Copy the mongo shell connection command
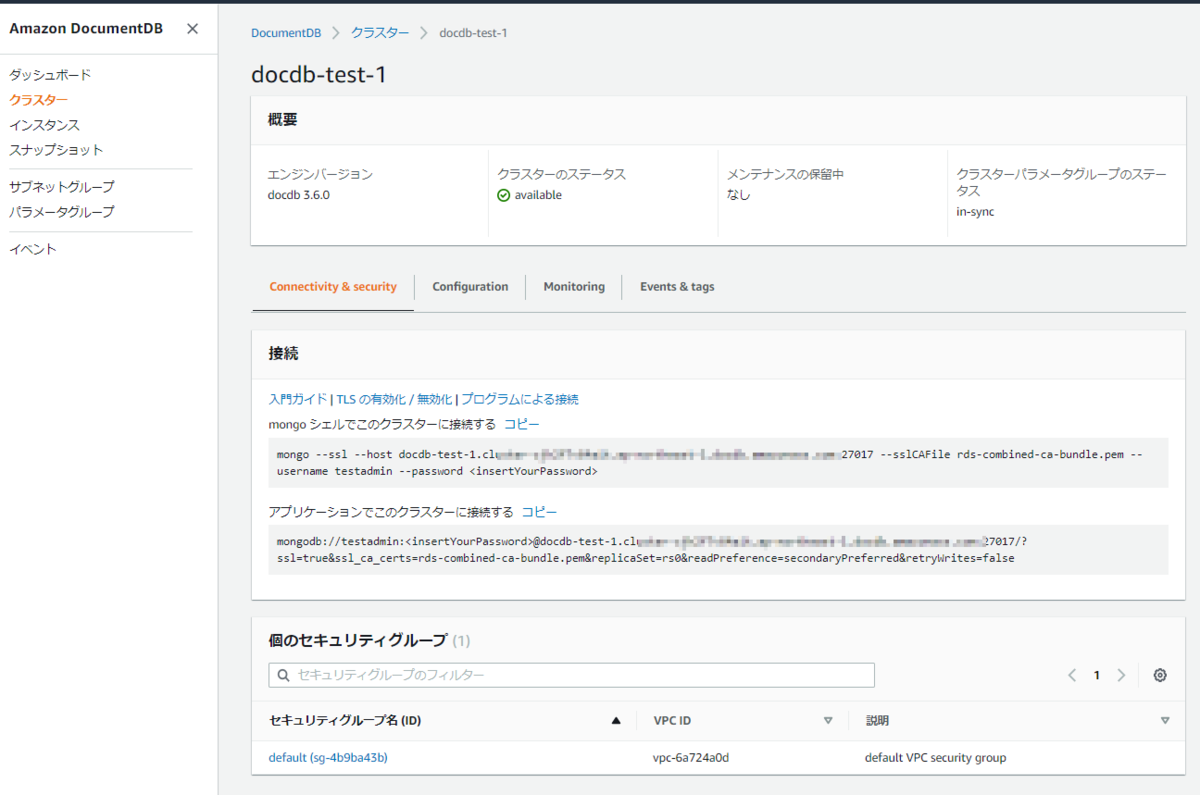 pos(522,424)
